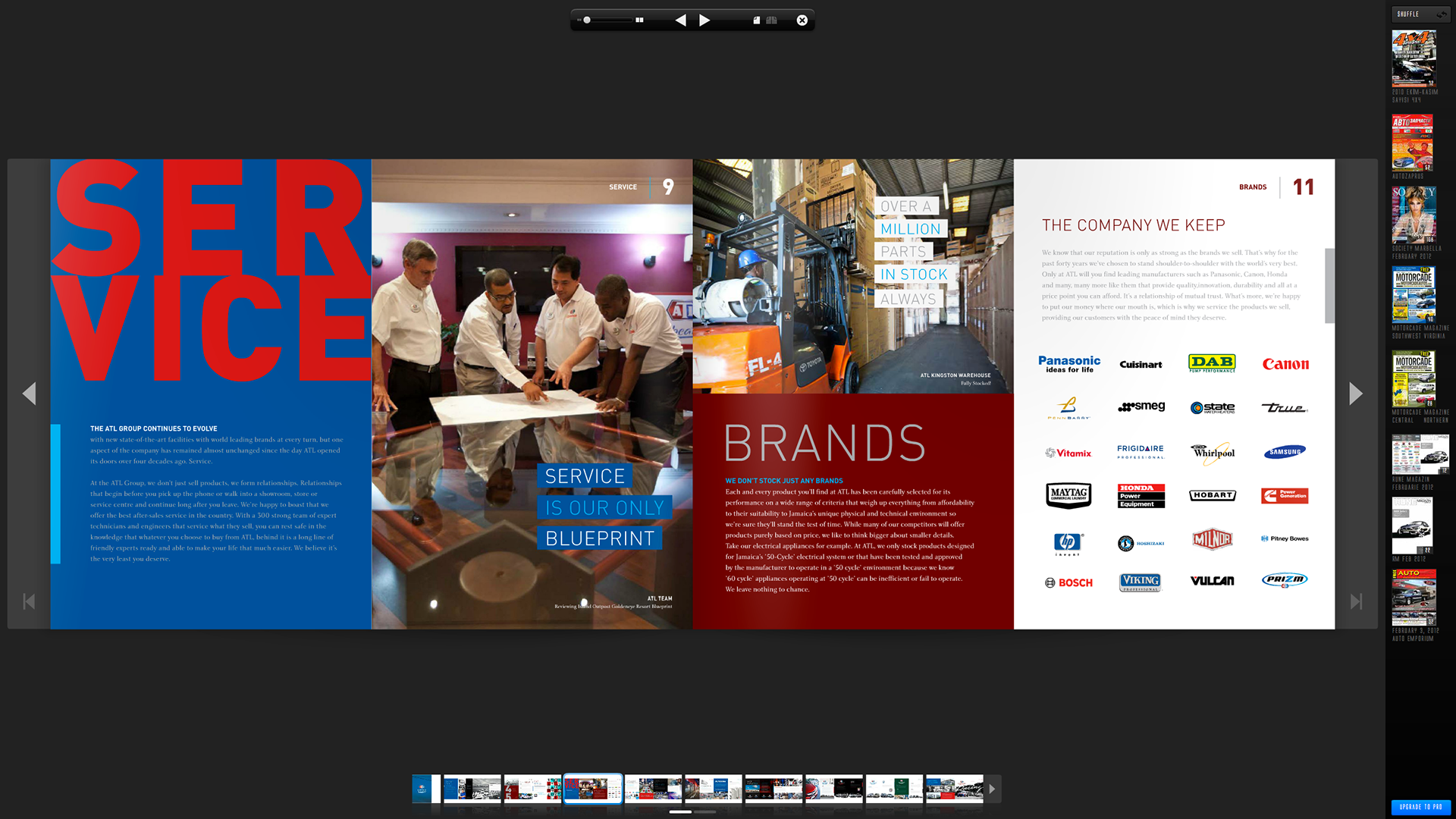This screenshot has width=1456, height=819.
Task: Advance the filmstrip with its right arrow
Action: [x=993, y=789]
